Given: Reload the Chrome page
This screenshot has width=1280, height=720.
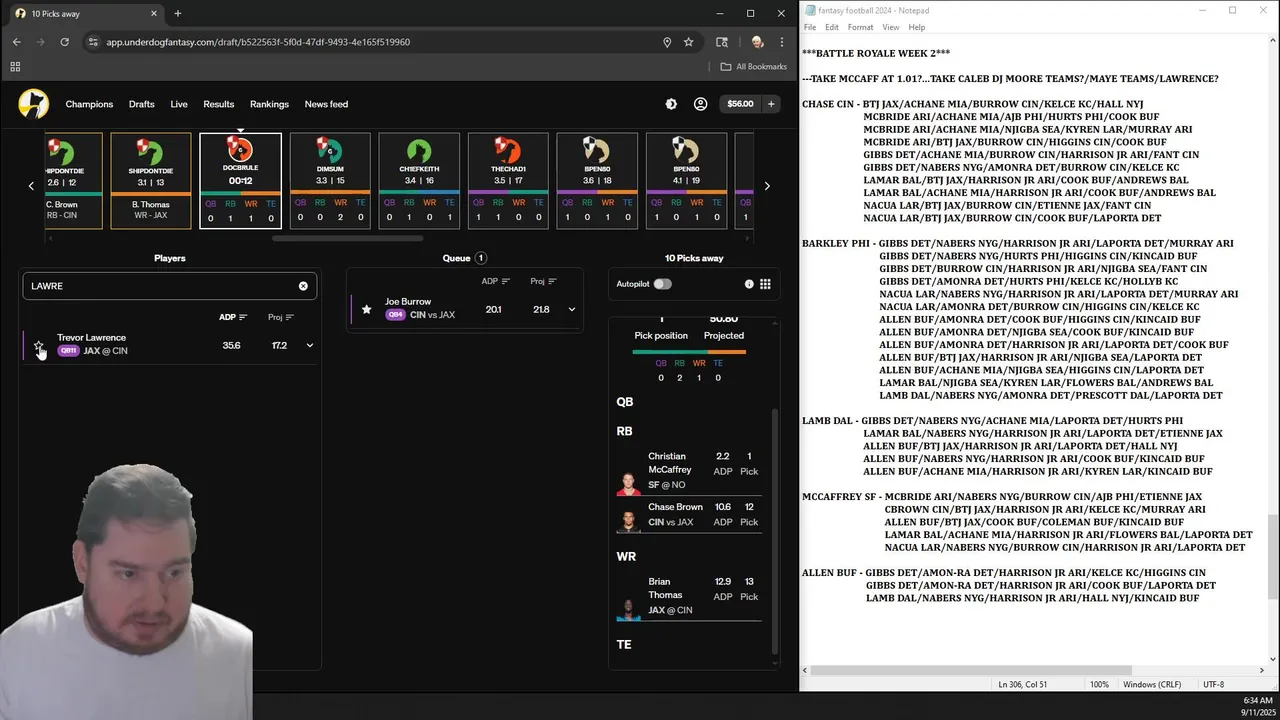Looking at the screenshot, I should (x=65, y=42).
